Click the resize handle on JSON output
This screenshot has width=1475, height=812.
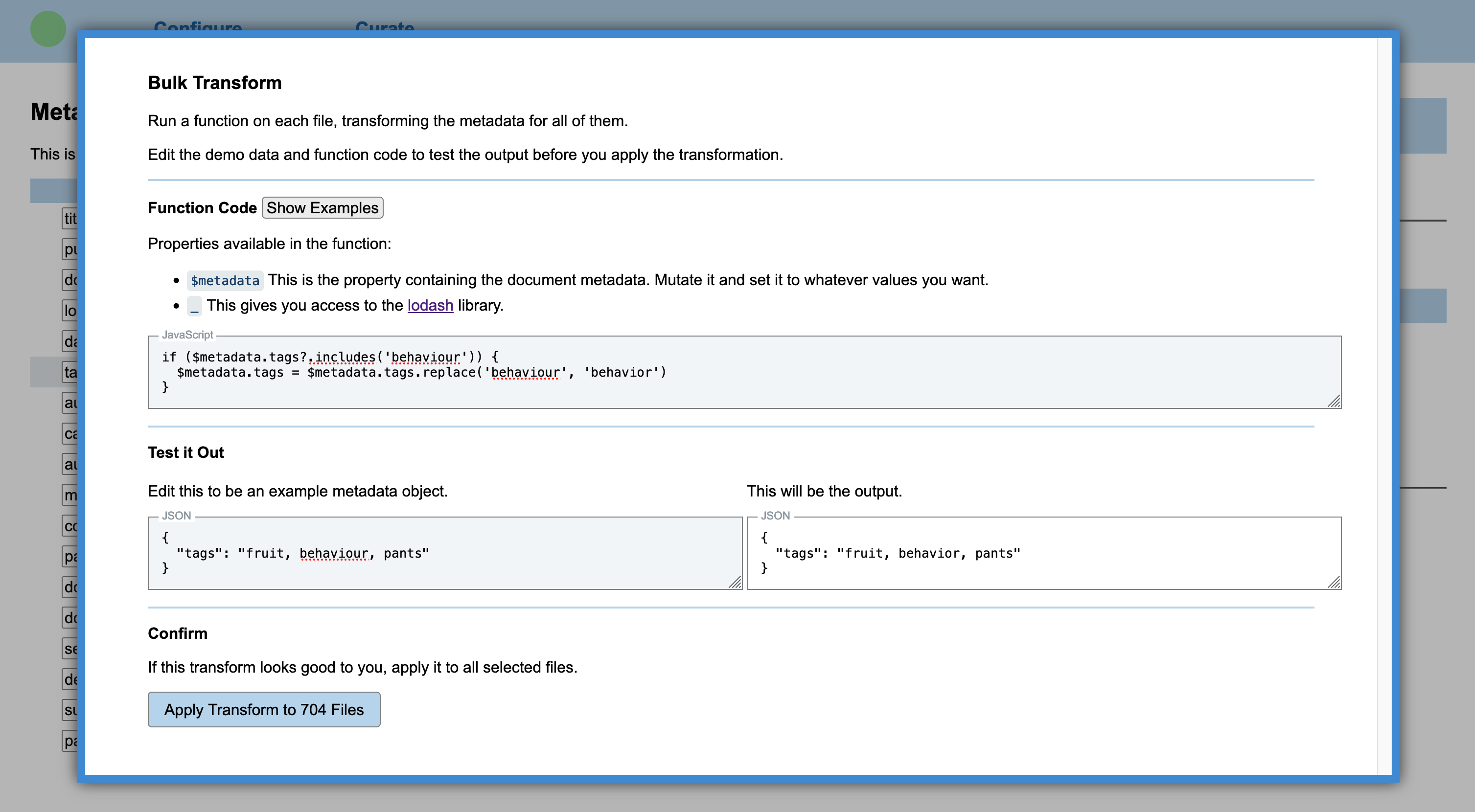click(x=1334, y=583)
